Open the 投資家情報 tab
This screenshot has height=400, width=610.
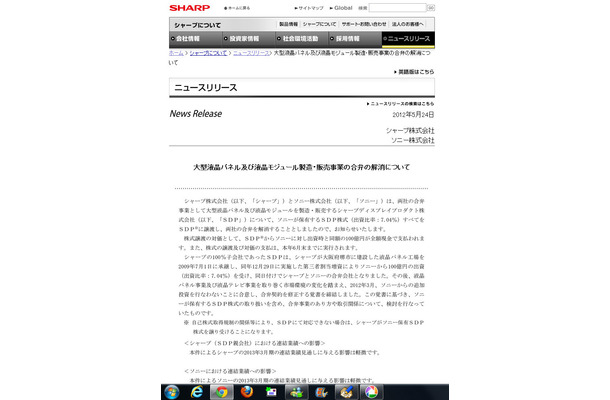coord(249,39)
